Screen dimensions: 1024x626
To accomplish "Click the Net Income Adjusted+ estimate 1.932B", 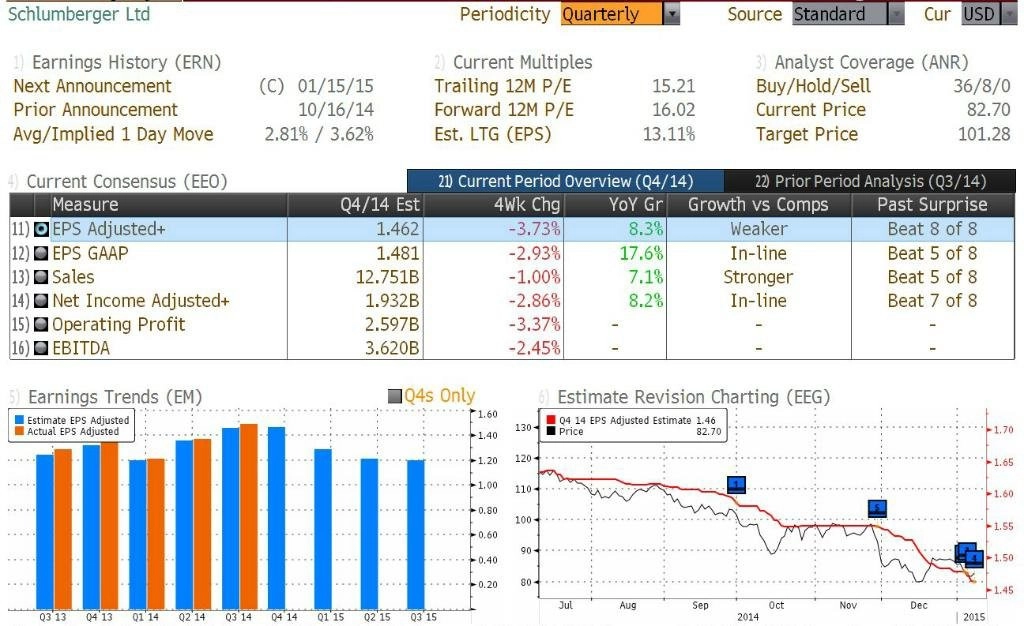I will (x=391, y=301).
